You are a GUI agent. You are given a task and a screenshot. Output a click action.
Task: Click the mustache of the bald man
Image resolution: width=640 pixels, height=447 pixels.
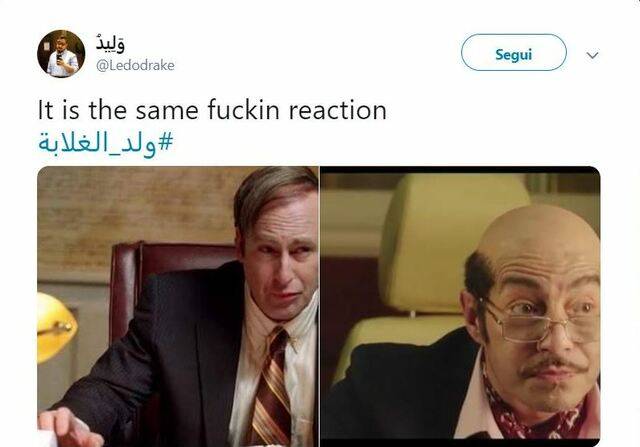point(553,365)
